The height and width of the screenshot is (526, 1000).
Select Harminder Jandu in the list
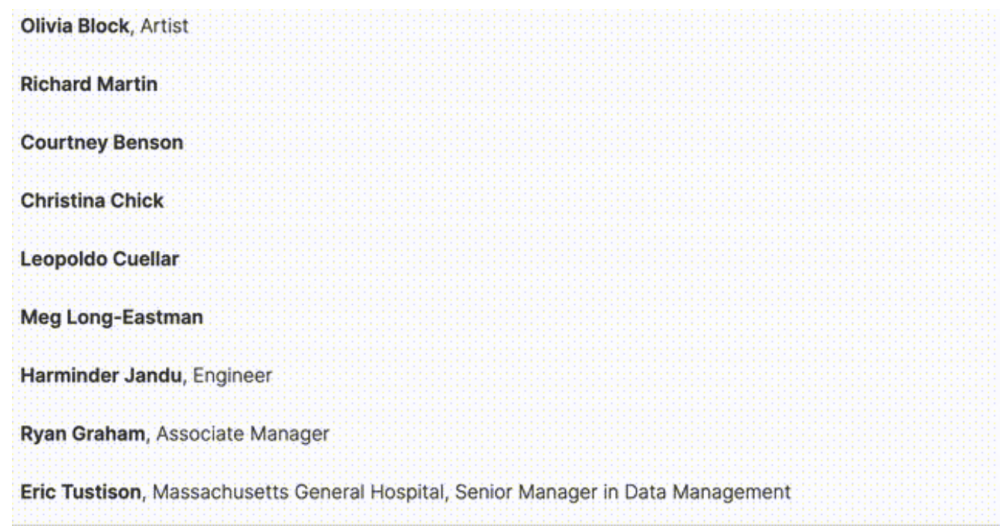pos(101,376)
